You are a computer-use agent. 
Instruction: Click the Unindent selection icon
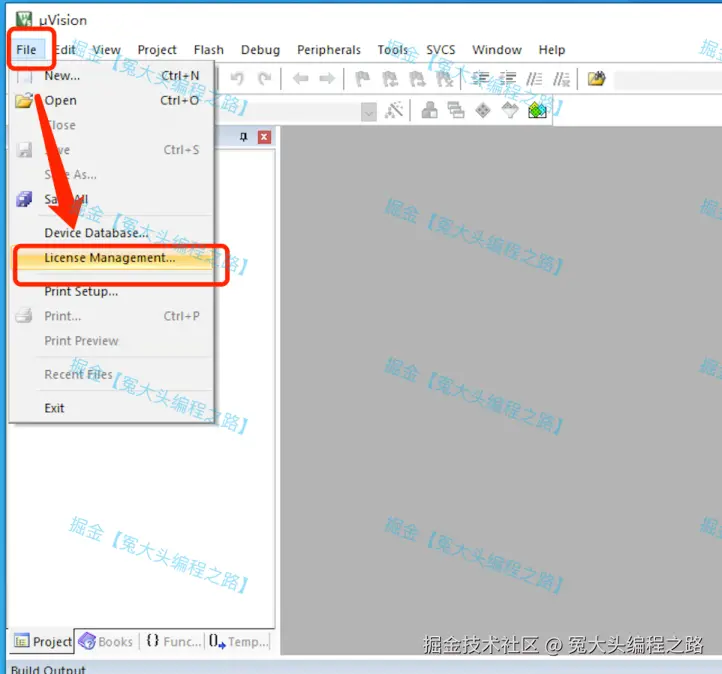(507, 79)
